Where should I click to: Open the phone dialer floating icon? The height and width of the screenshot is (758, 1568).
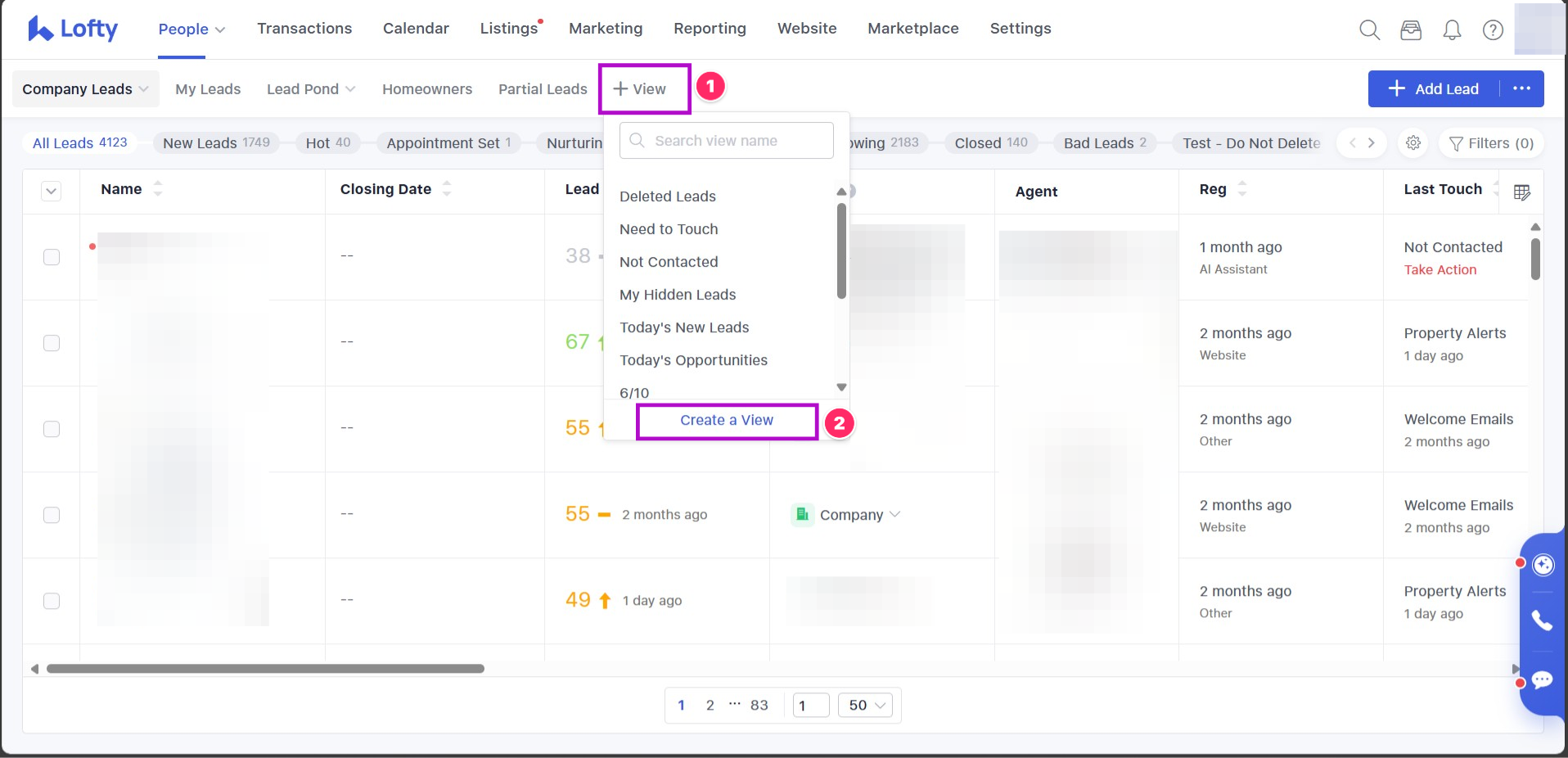coord(1542,621)
